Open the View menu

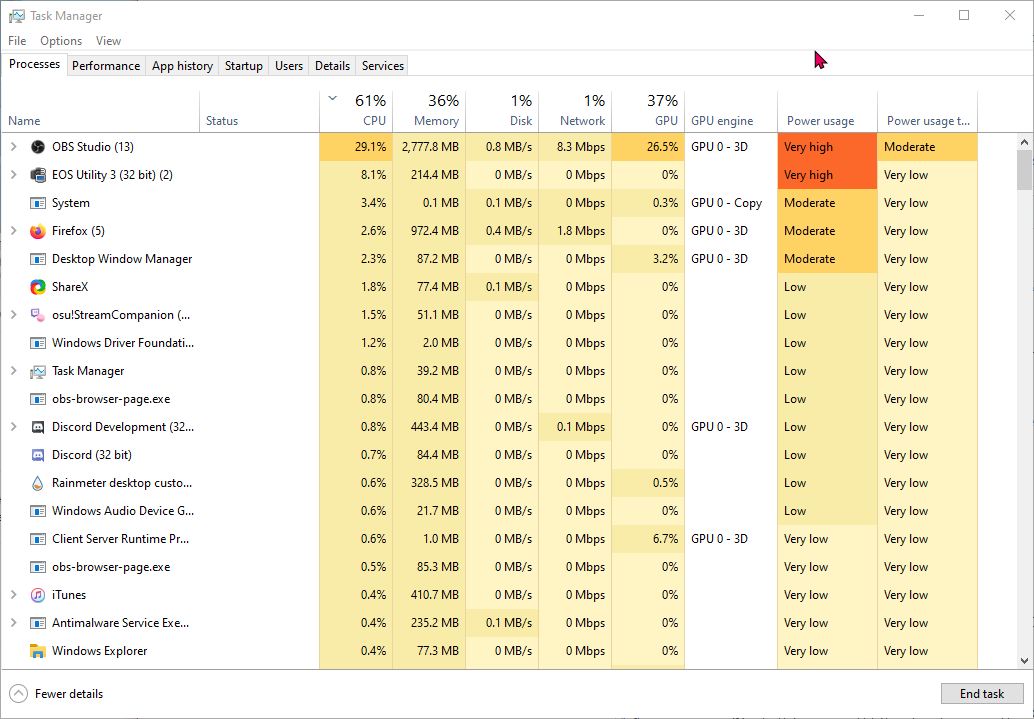(x=108, y=41)
